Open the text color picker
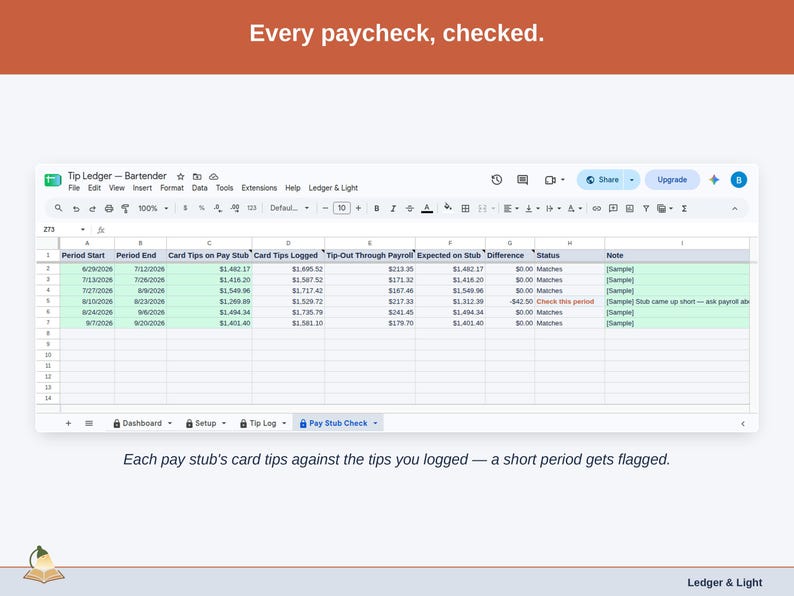Image resolution: width=794 pixels, height=596 pixels. (427, 209)
